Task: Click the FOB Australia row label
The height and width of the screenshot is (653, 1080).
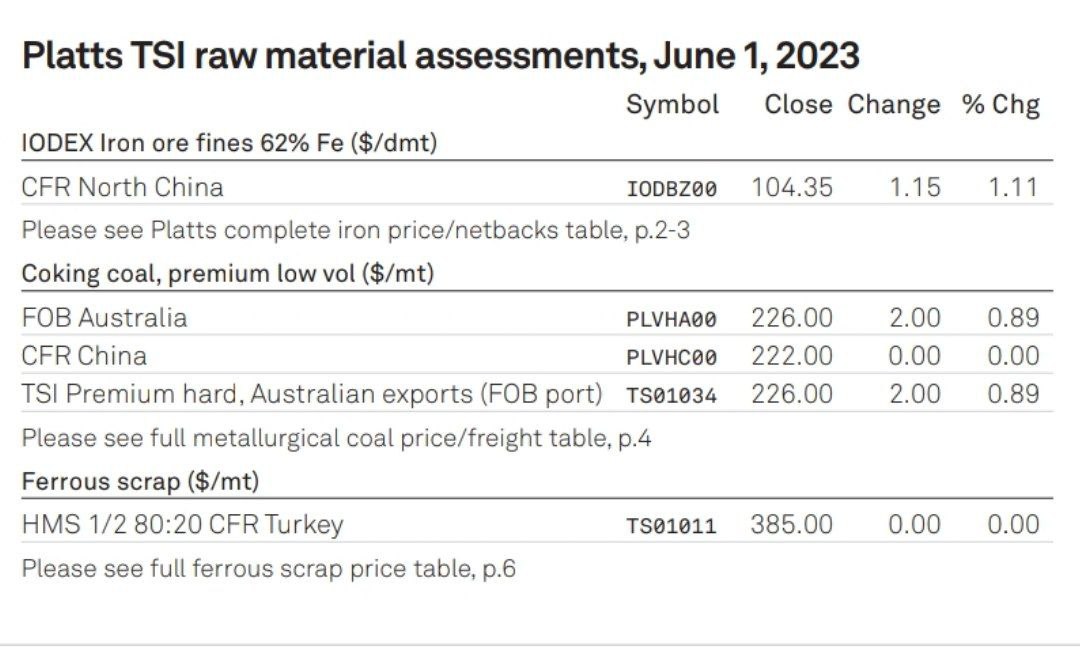Action: 104,318
